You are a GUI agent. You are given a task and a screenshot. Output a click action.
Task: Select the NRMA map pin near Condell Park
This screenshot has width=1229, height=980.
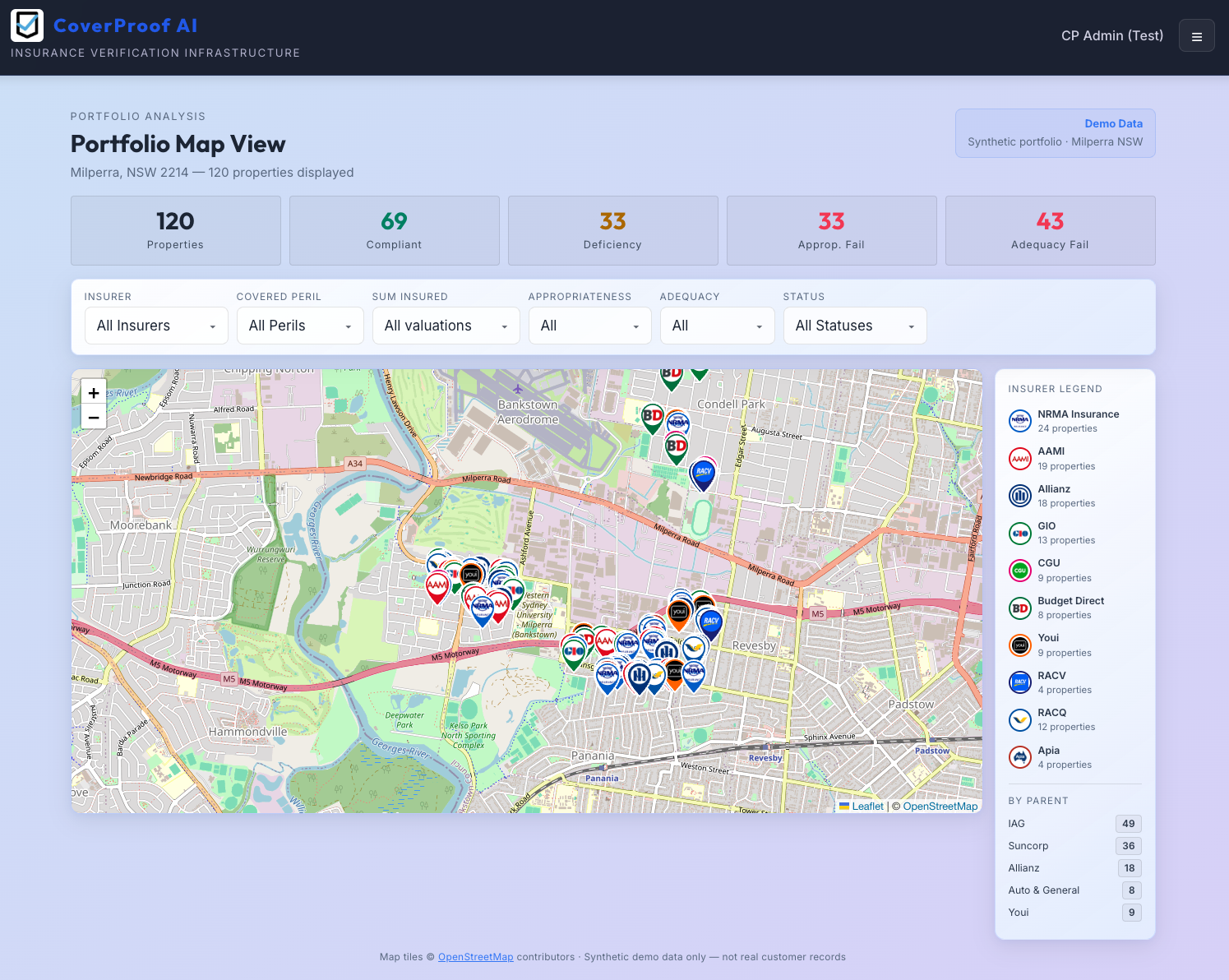[x=678, y=423]
